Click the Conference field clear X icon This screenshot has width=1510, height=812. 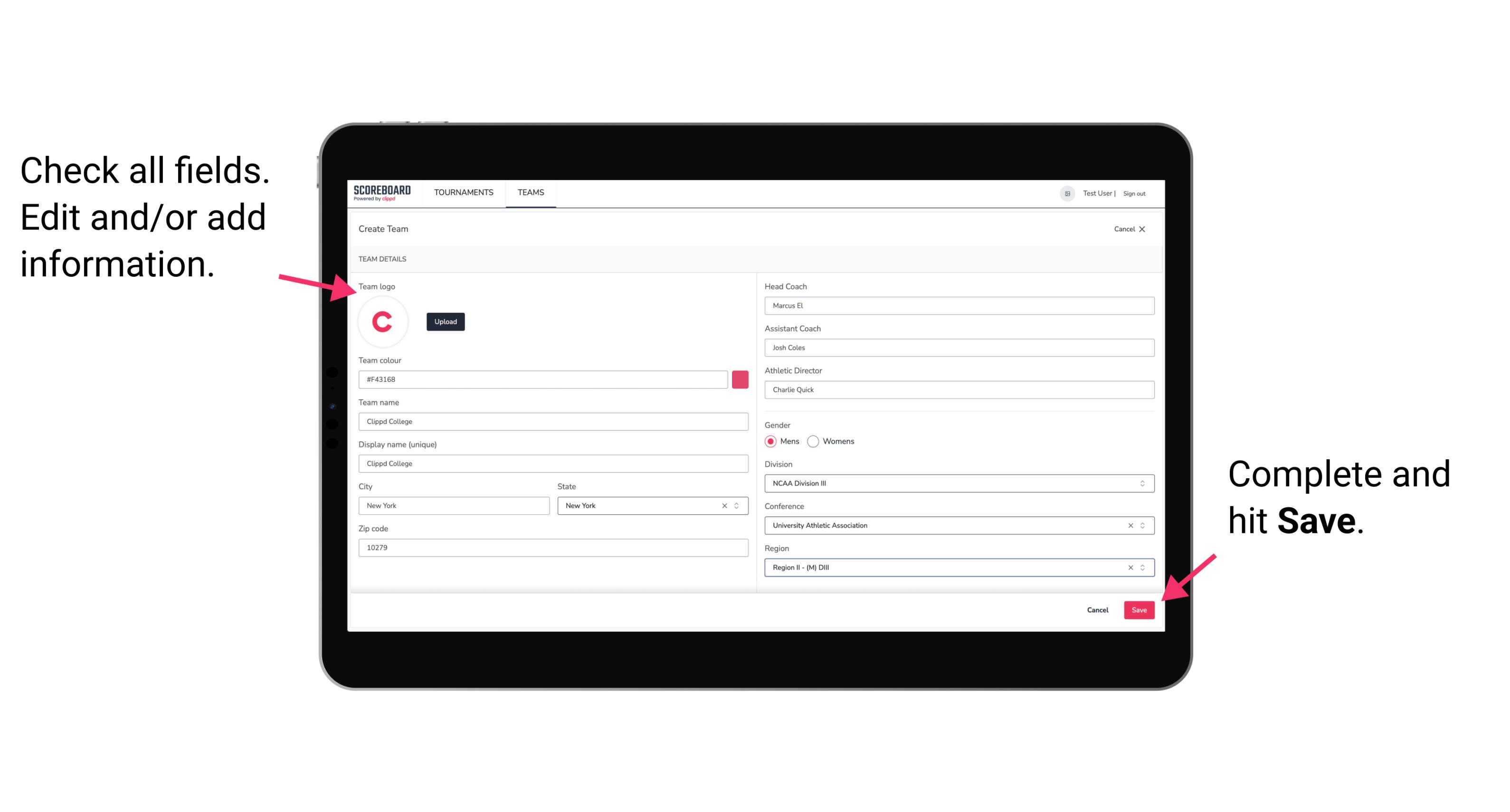1129,525
